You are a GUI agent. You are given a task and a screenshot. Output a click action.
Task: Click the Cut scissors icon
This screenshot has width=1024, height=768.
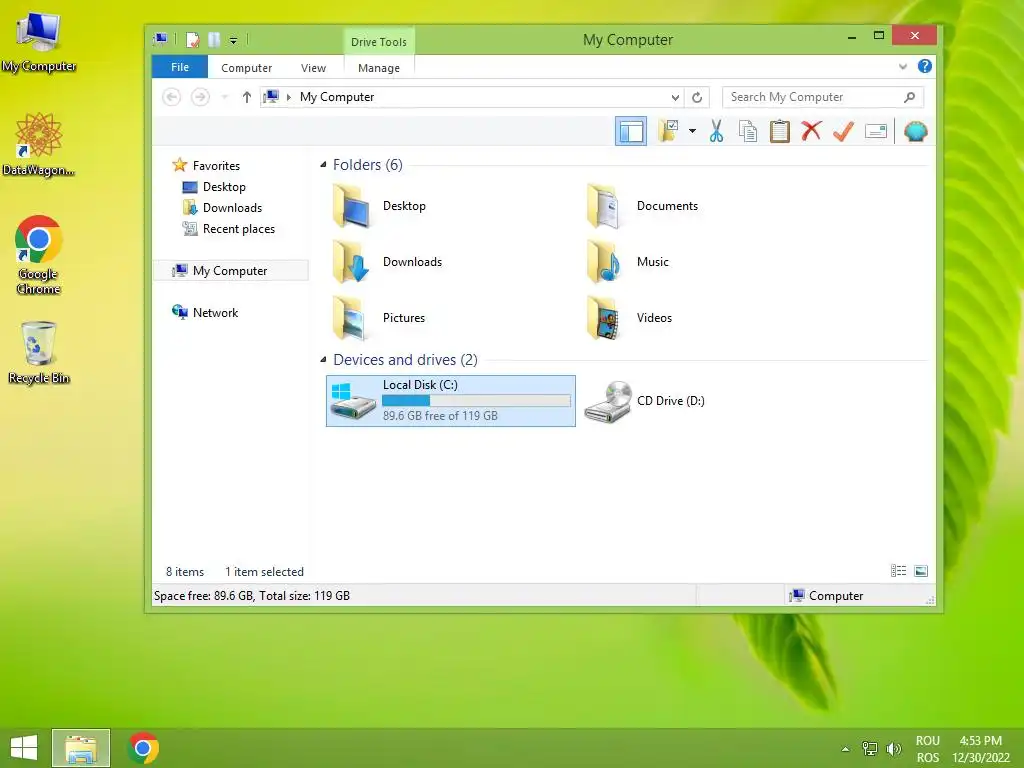pyautogui.click(x=716, y=131)
